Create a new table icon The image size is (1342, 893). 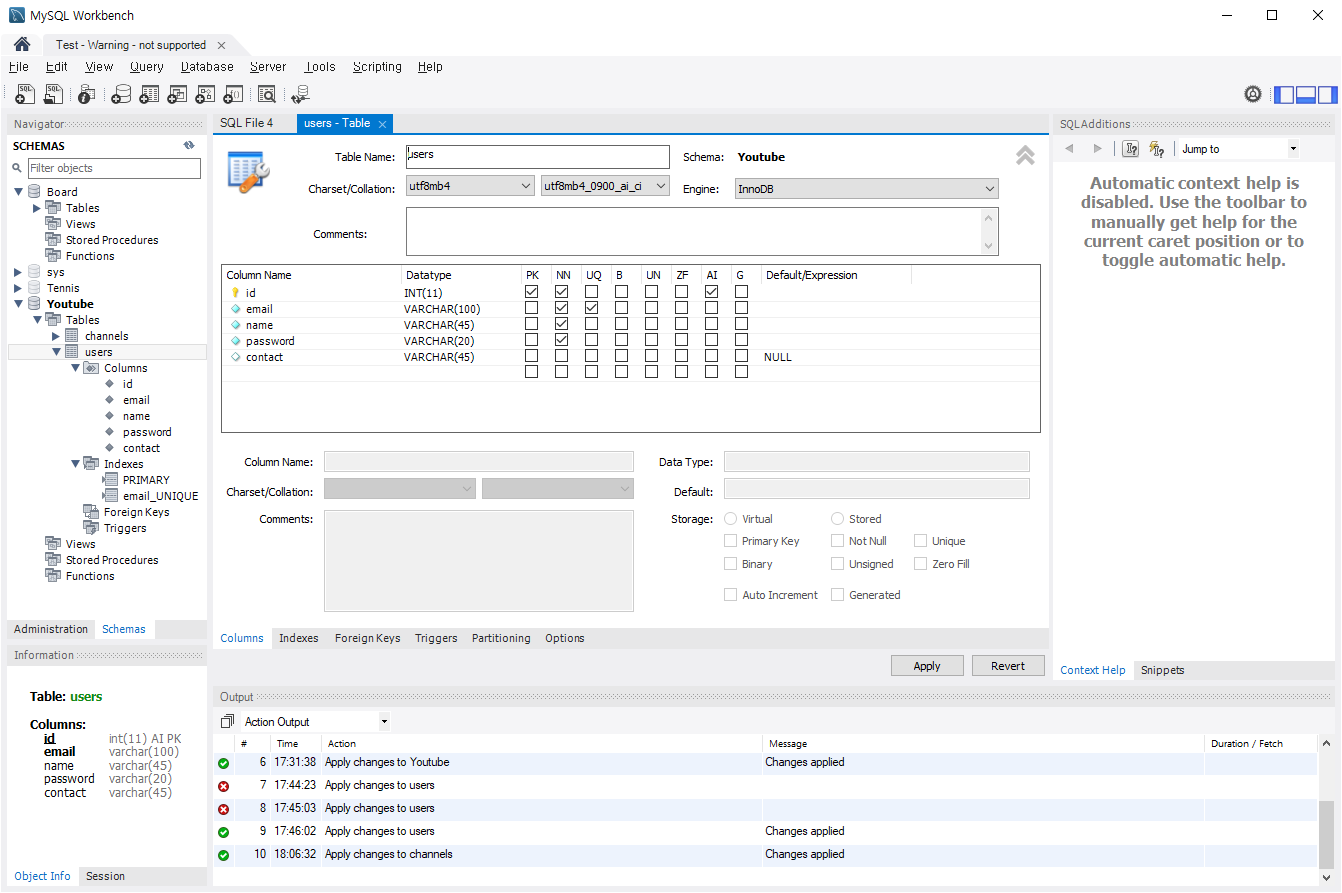[149, 94]
